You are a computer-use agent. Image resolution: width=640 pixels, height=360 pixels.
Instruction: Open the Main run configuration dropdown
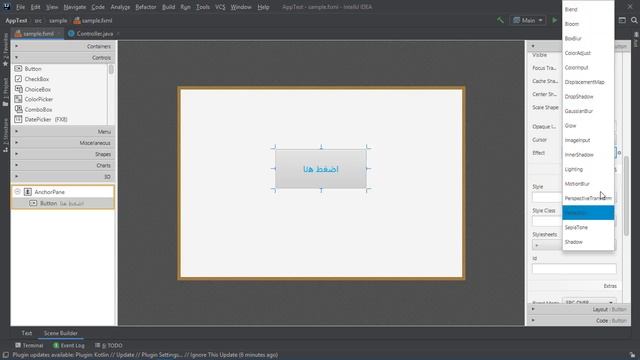coord(528,20)
